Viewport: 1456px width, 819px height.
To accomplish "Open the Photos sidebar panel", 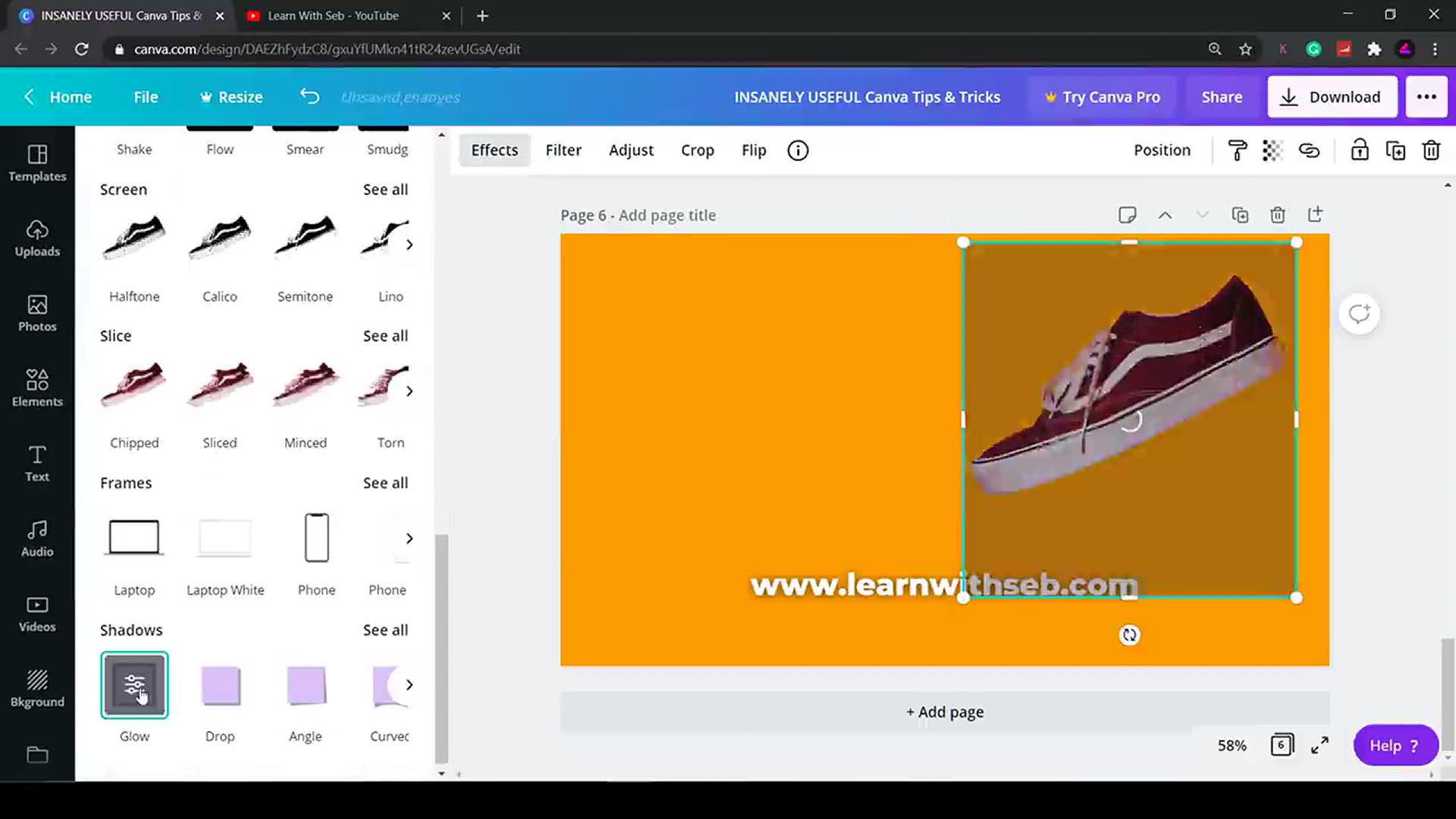I will pos(37,313).
